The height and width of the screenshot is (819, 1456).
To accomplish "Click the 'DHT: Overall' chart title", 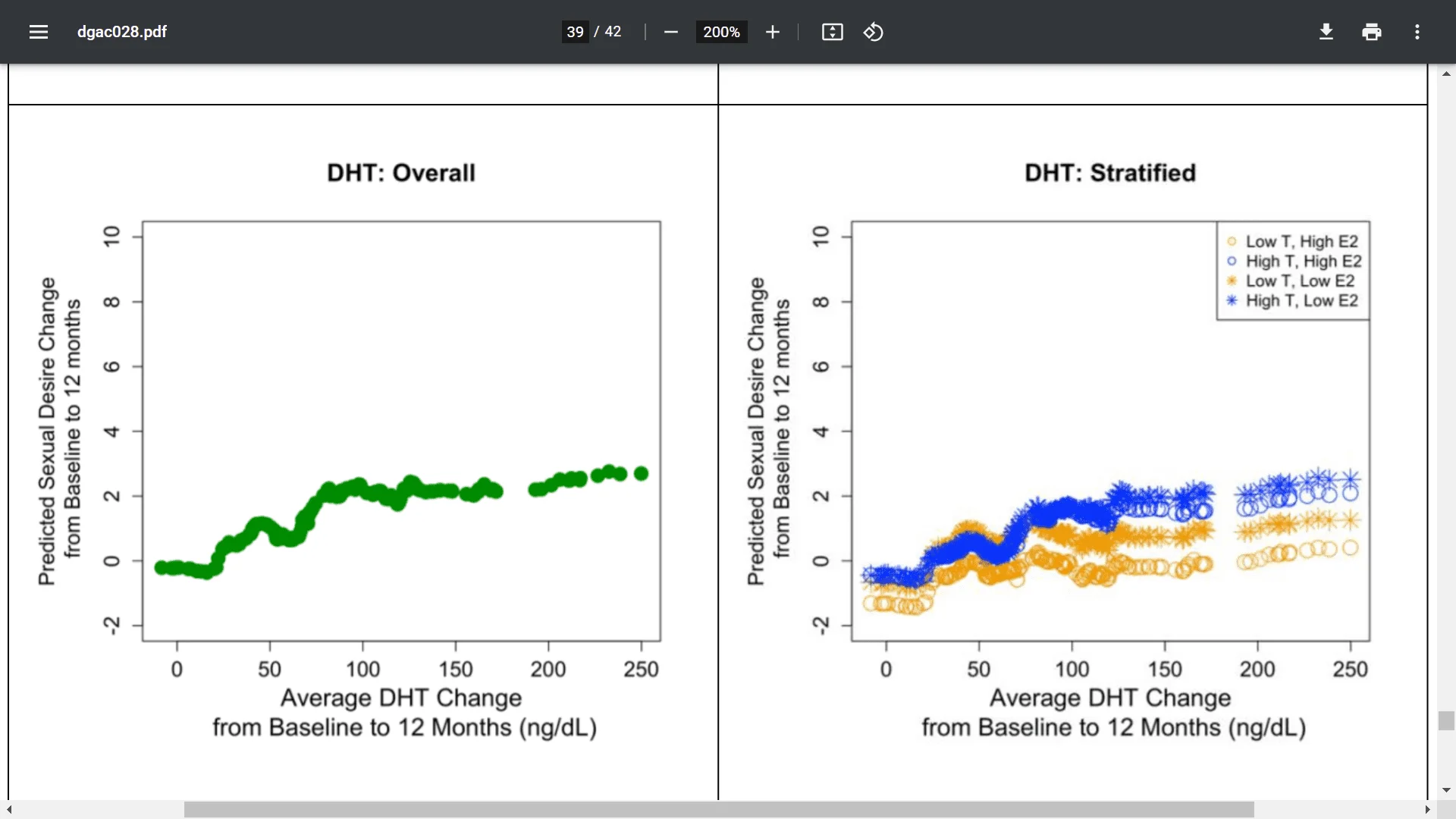I will [x=401, y=173].
